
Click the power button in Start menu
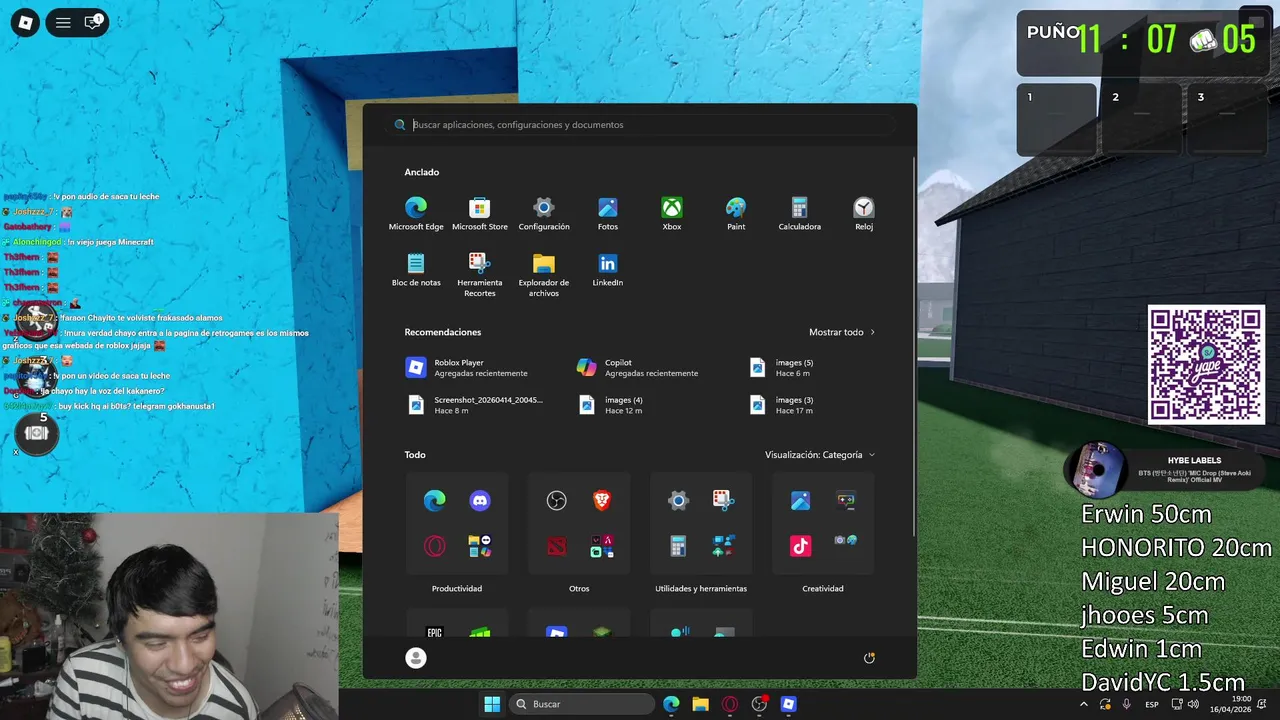pos(869,657)
